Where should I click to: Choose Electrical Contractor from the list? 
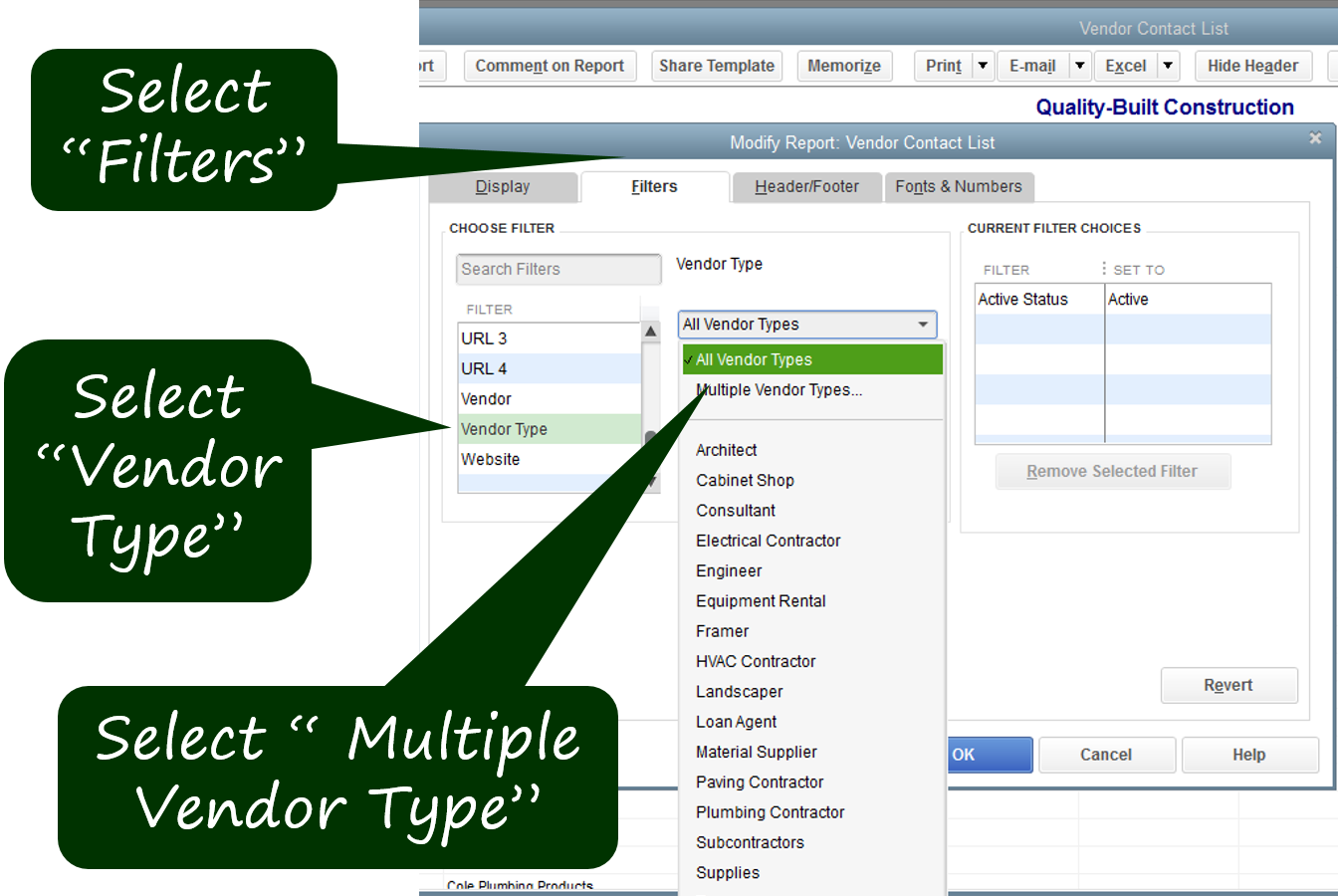point(768,541)
